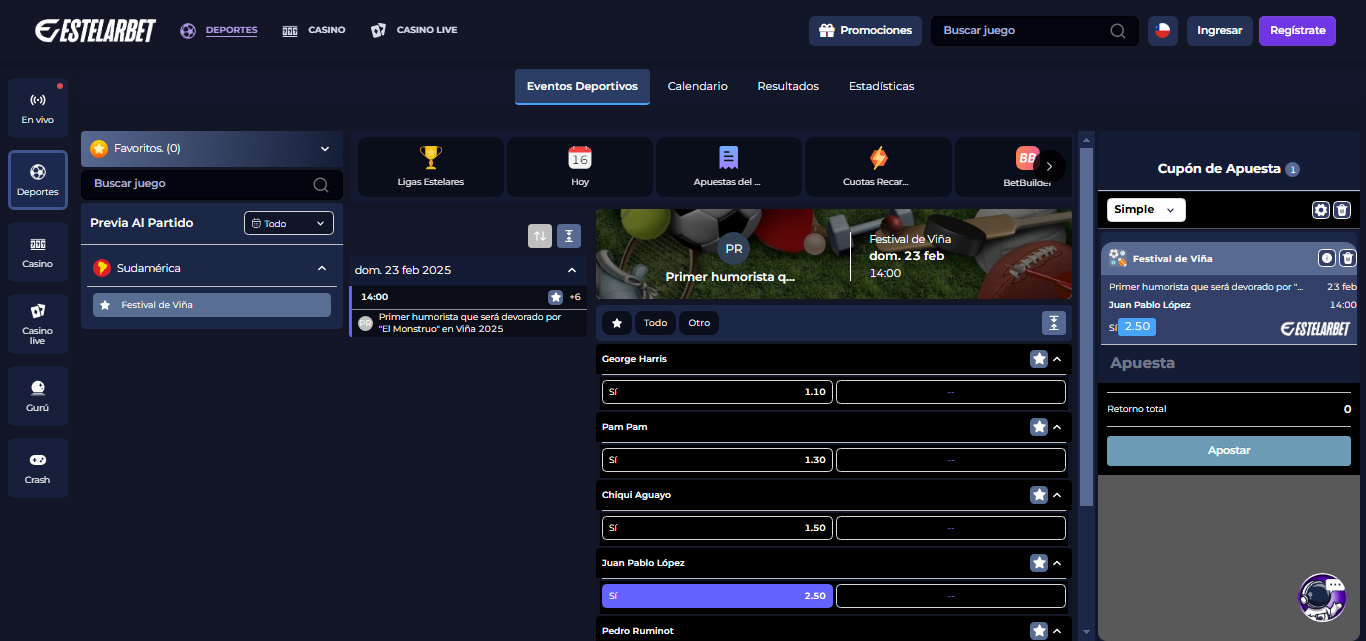Open the Todo time filter dropdown

tap(289, 223)
